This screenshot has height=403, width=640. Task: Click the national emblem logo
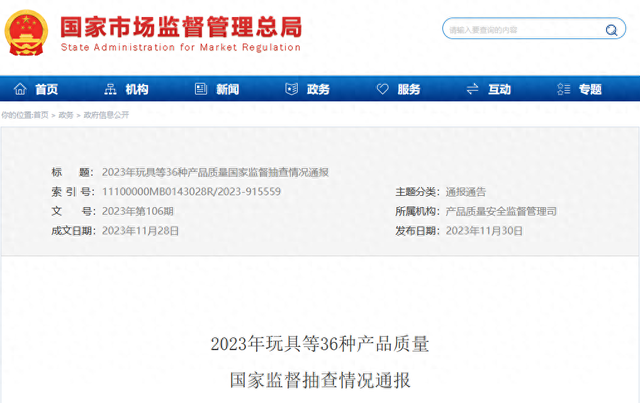click(x=26, y=33)
